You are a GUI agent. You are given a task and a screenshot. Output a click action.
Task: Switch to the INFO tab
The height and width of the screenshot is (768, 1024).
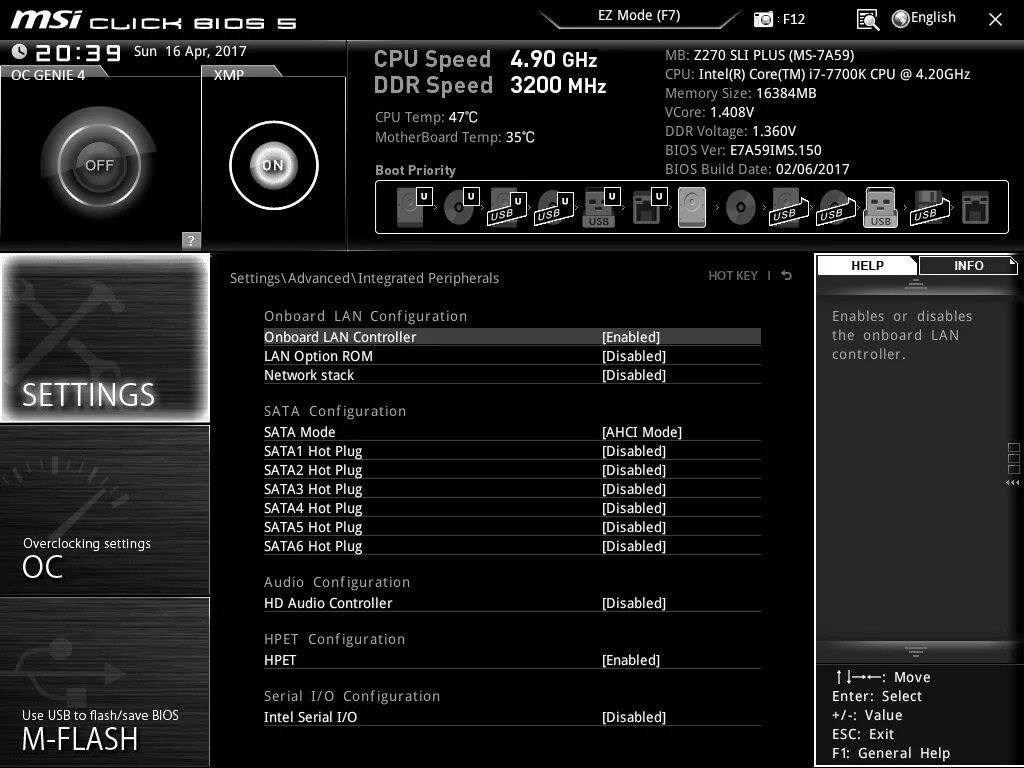pyautogui.click(x=968, y=265)
